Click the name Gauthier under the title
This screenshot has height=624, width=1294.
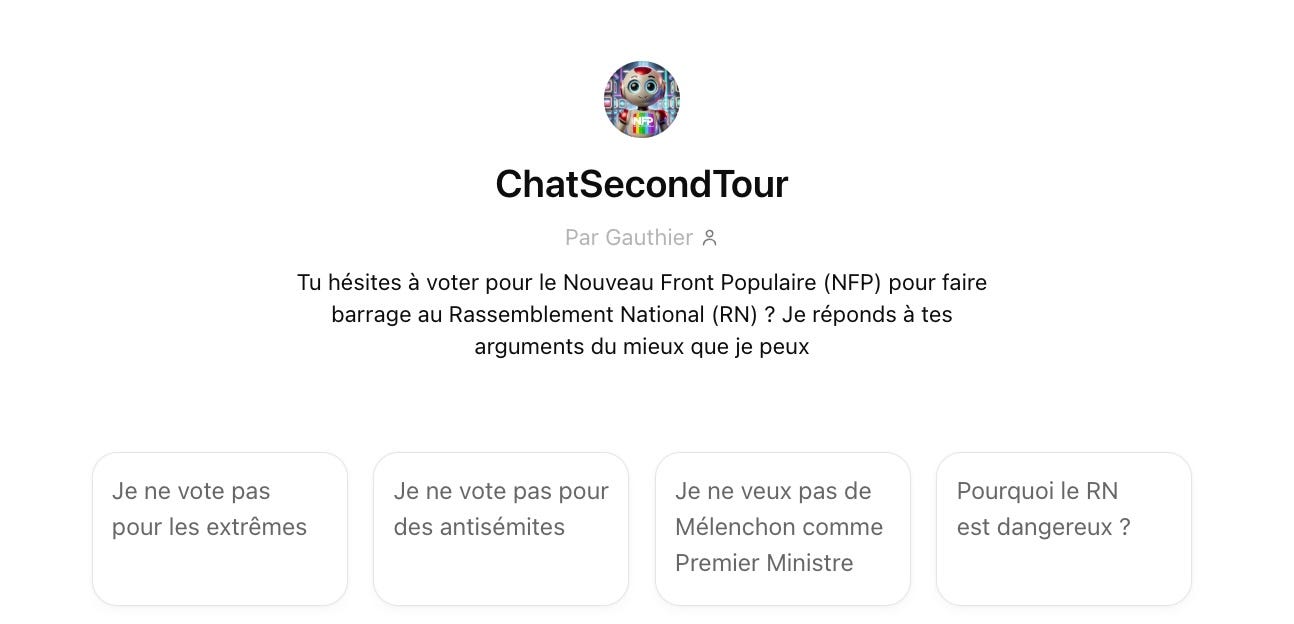649,238
